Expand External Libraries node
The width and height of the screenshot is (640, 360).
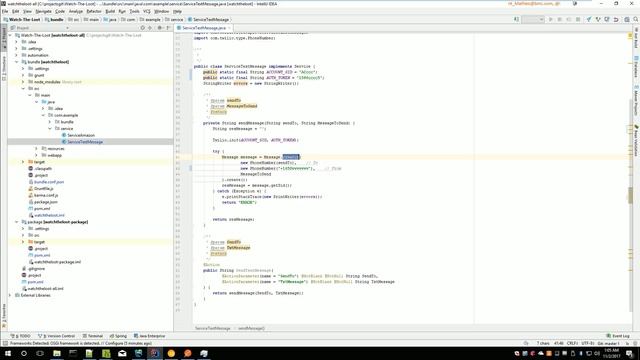click(10, 295)
